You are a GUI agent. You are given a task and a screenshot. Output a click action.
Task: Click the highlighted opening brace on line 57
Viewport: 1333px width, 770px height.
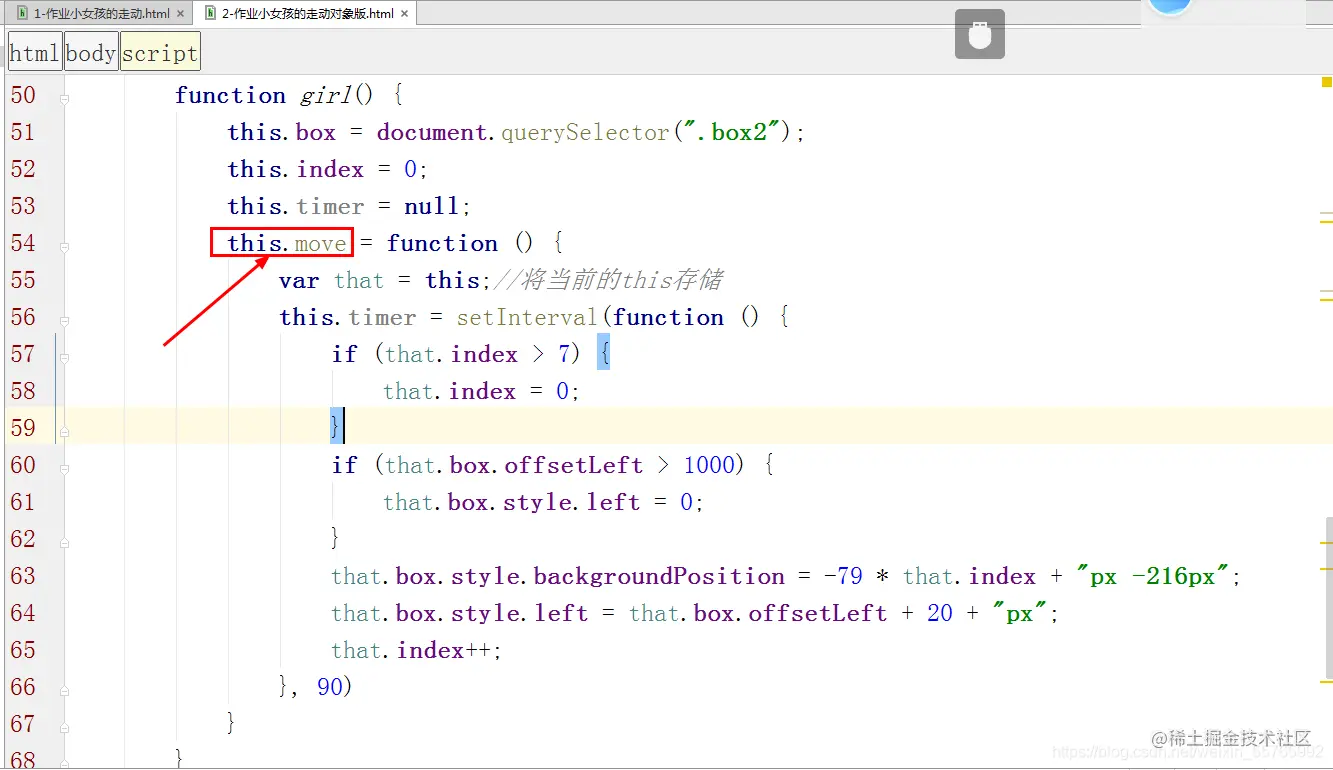point(603,354)
